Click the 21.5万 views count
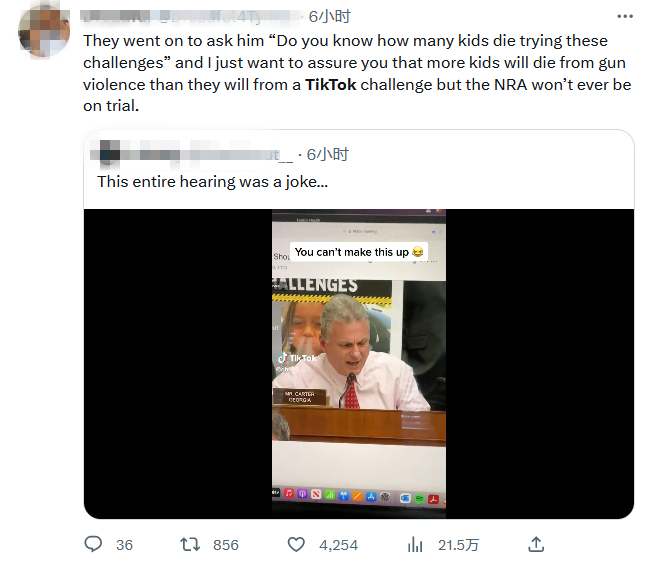Image resolution: width=652 pixels, height=562 pixels. click(x=459, y=545)
